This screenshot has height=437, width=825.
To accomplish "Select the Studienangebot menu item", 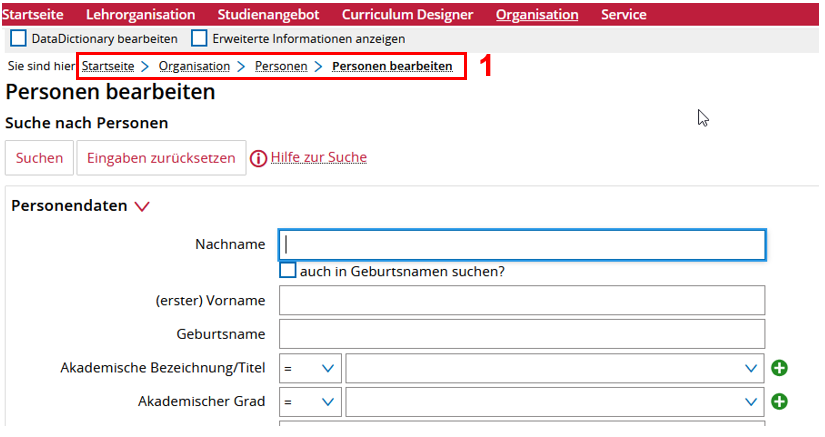I will tap(268, 15).
